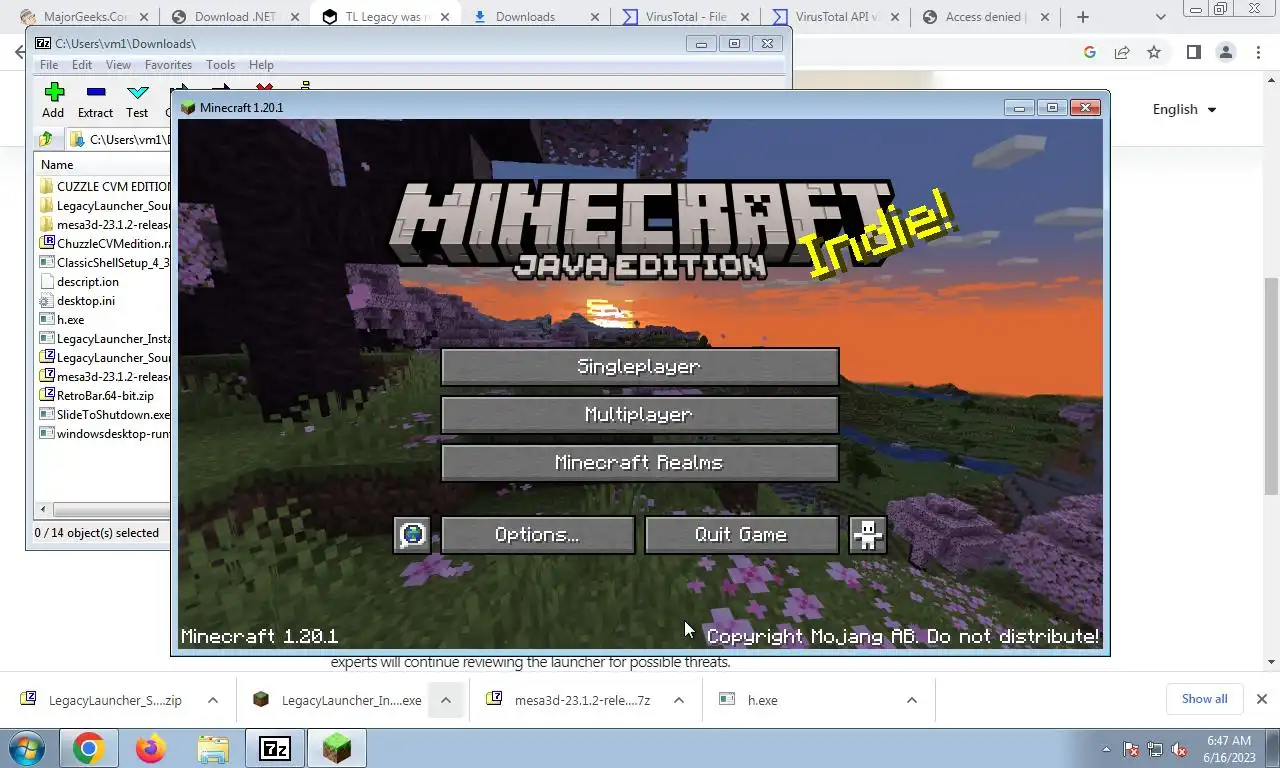Viewport: 1280px width, 768px height.
Task: Click the network tray icon
Action: 1155,749
